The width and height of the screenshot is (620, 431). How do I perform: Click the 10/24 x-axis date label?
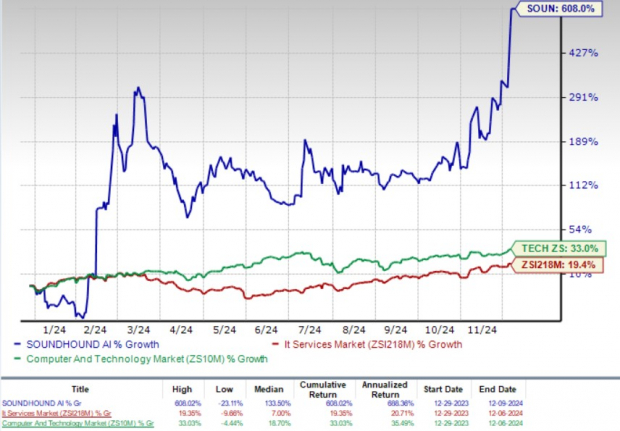(440, 330)
